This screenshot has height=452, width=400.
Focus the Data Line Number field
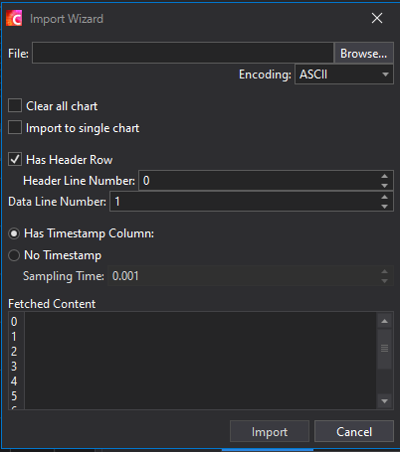pos(245,202)
